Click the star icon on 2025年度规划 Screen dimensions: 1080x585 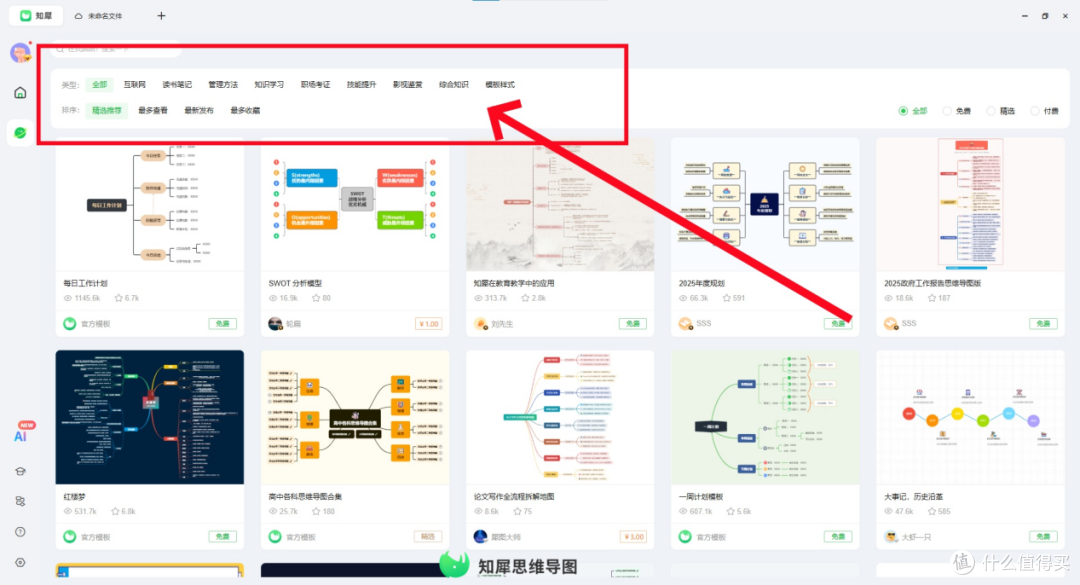[x=727, y=298]
